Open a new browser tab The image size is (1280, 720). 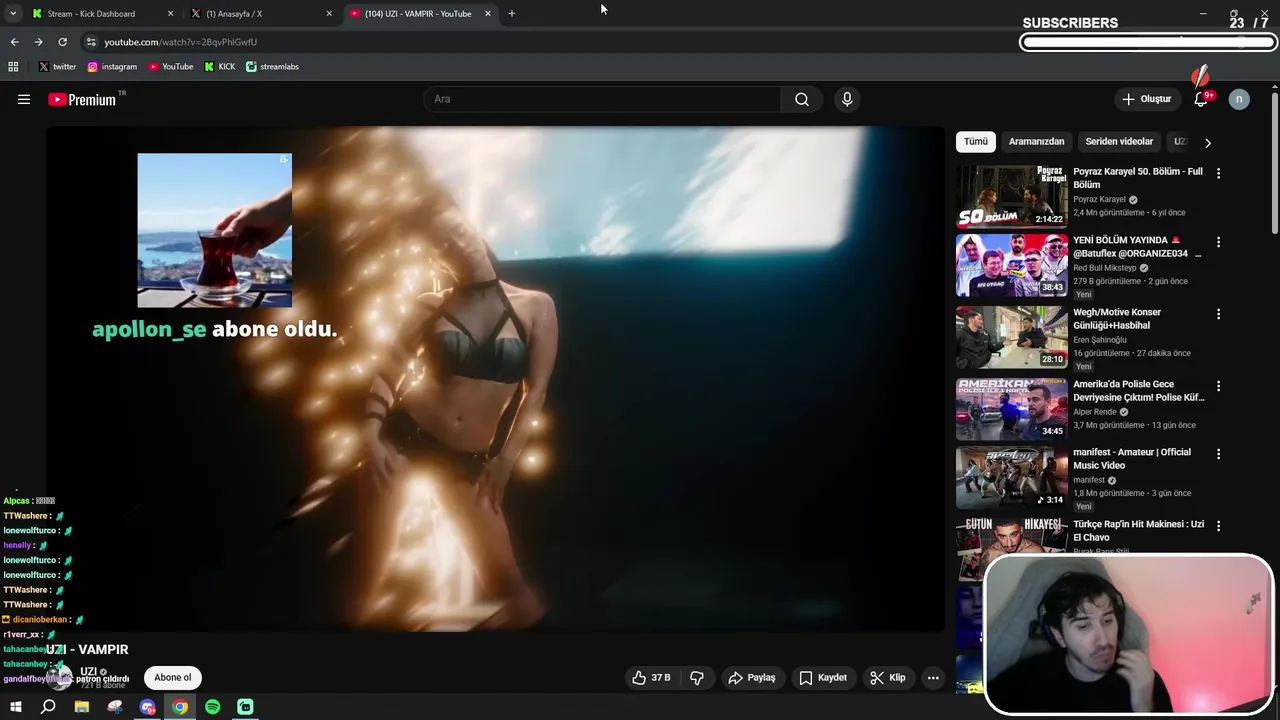pyautogui.click(x=512, y=14)
